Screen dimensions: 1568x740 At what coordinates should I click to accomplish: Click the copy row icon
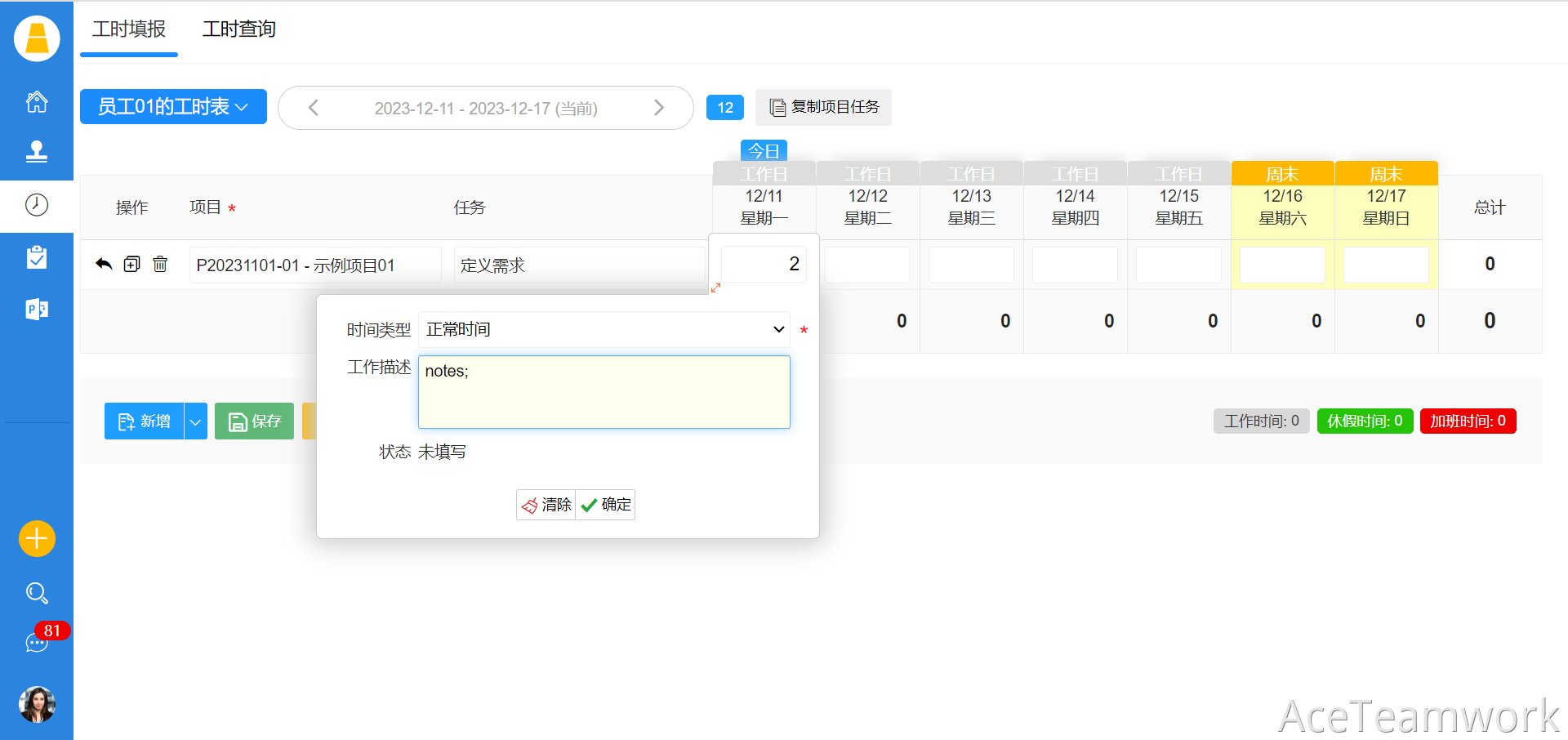[x=131, y=264]
